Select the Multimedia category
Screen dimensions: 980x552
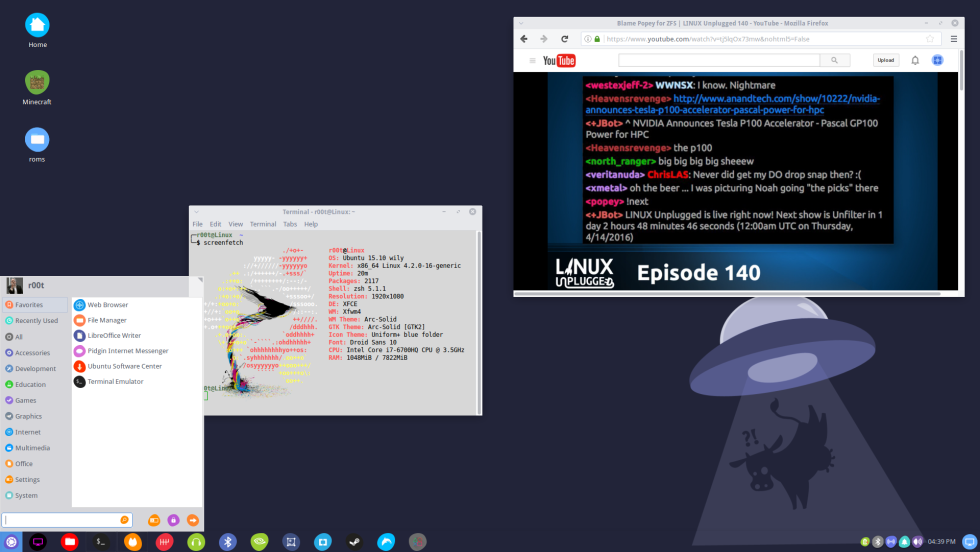tap(32, 448)
